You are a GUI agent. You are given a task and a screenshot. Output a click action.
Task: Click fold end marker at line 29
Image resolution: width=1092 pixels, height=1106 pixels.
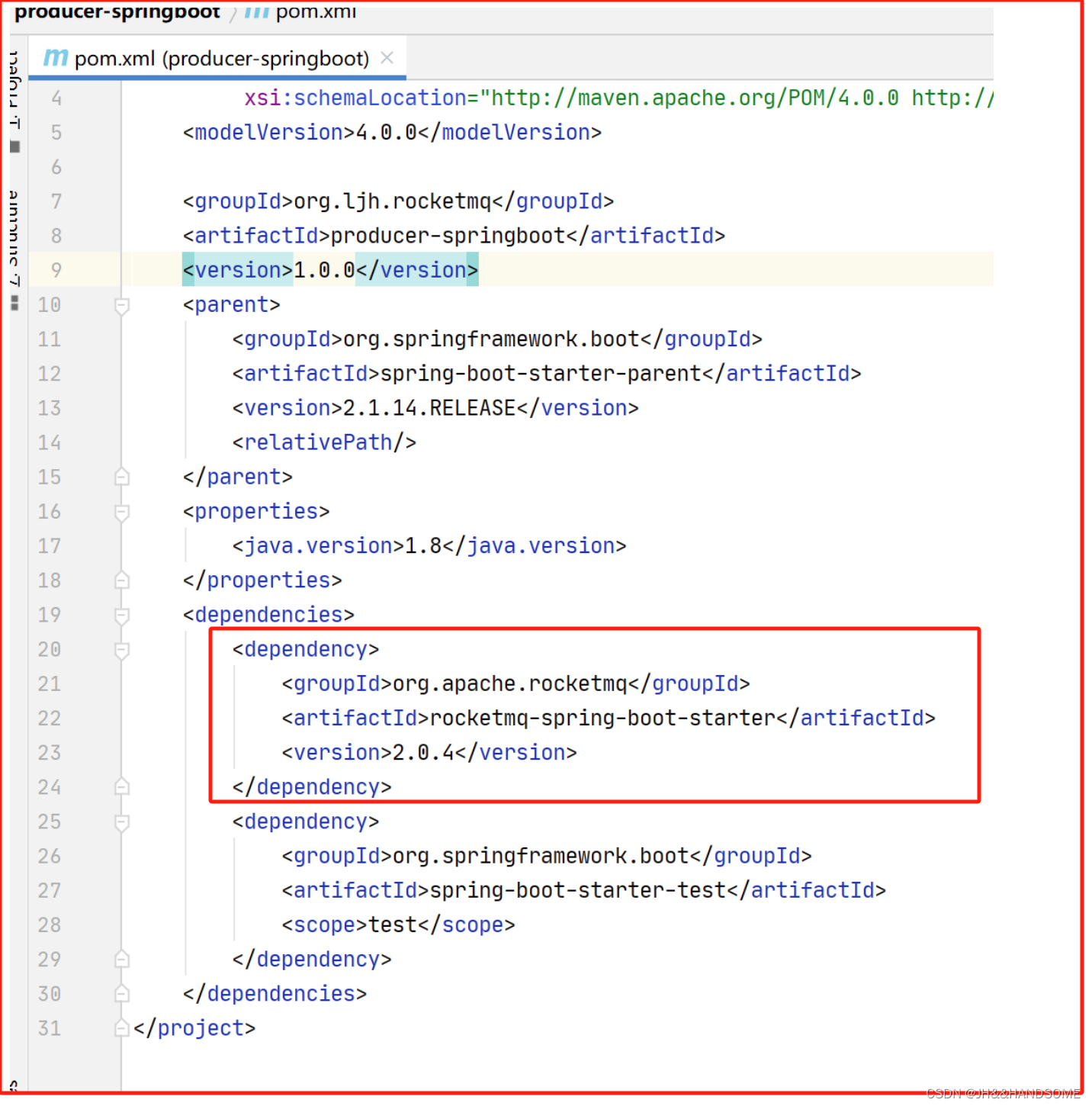121,960
